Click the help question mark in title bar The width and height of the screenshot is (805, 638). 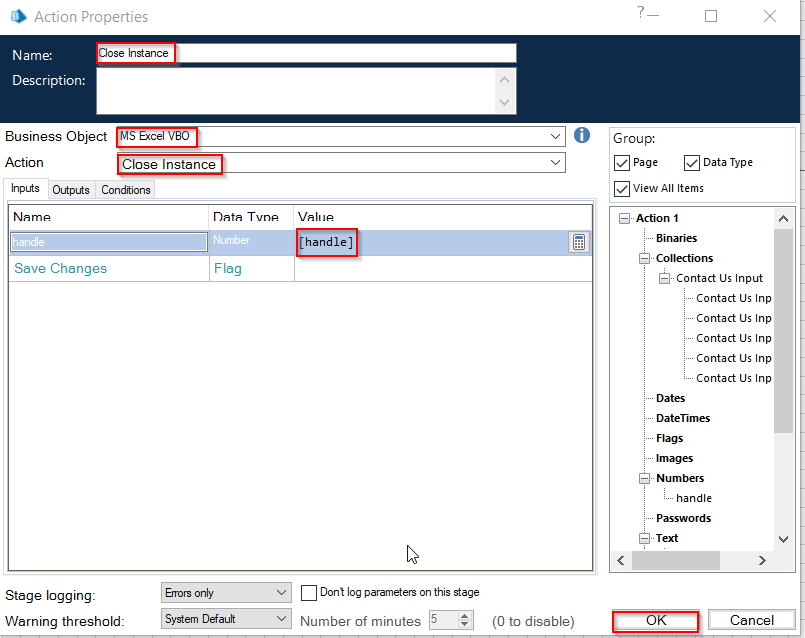[641, 12]
